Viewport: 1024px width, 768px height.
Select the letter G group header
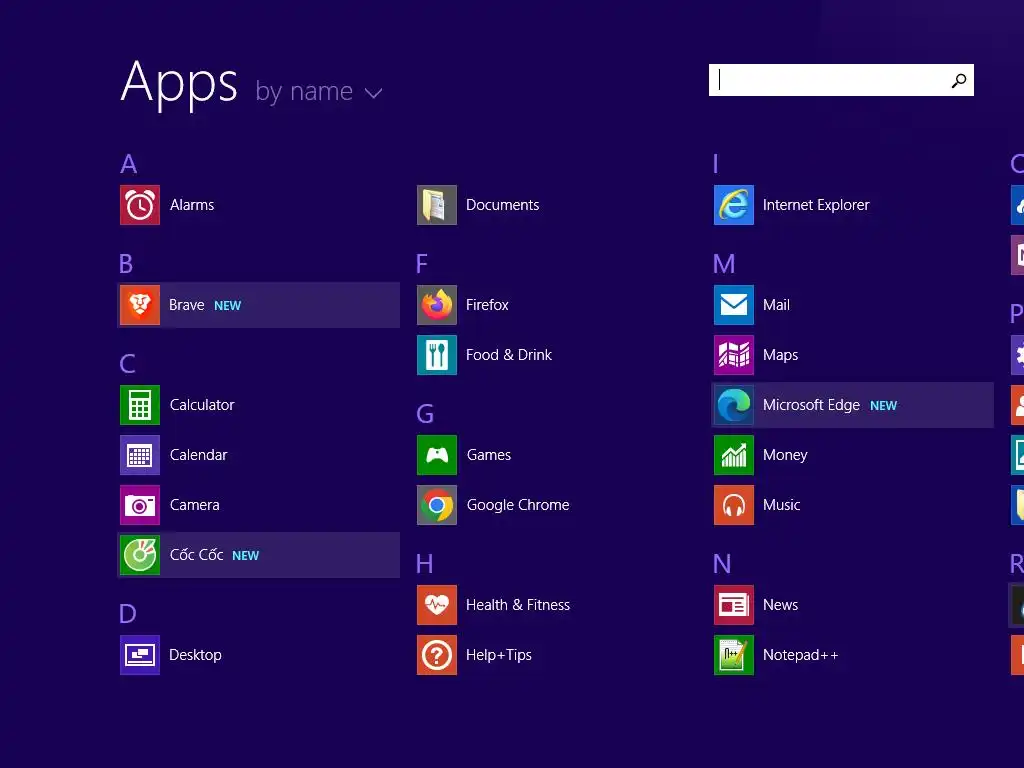tap(425, 414)
